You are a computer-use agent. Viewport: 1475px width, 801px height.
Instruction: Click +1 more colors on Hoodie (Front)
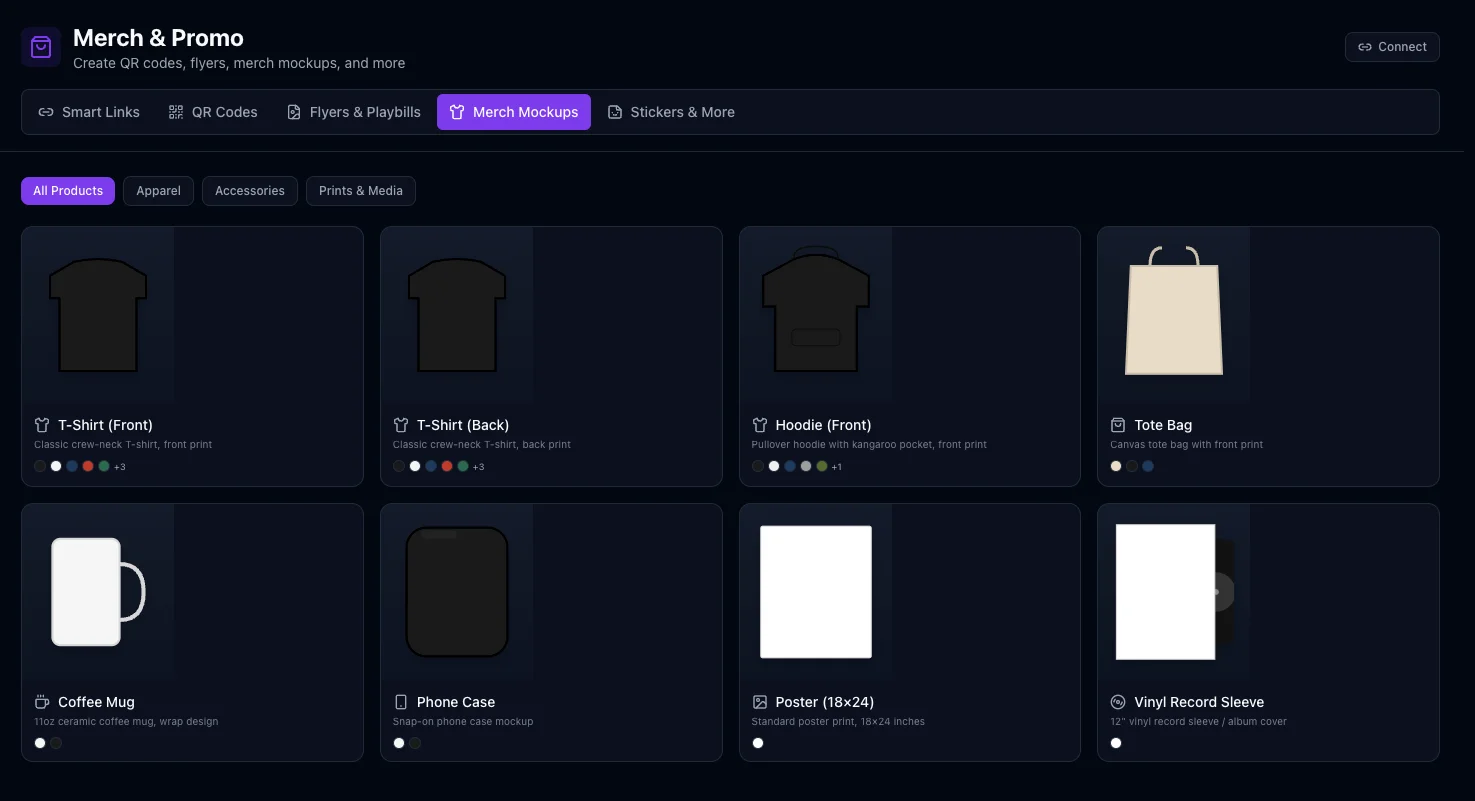(x=837, y=467)
